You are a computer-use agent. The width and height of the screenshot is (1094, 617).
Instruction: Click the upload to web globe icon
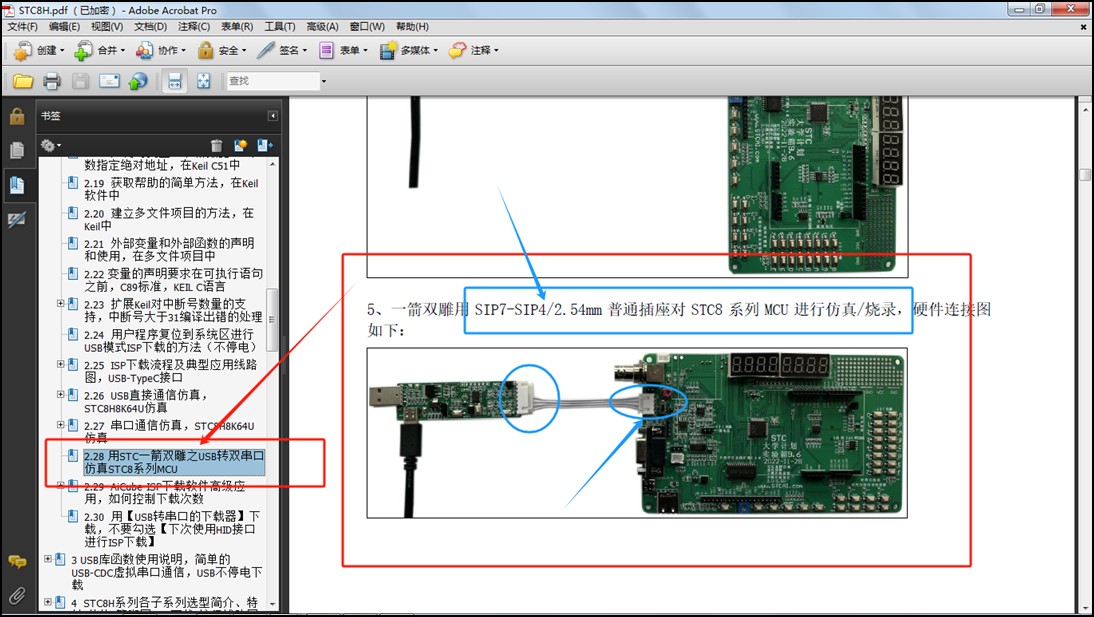pyautogui.click(x=137, y=81)
